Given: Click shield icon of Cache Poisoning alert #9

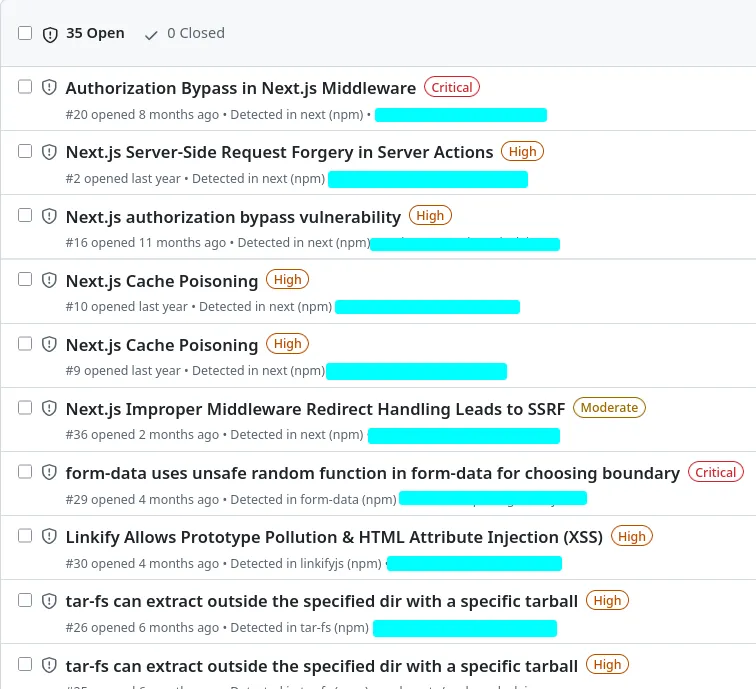Looking at the screenshot, I should 49,344.
